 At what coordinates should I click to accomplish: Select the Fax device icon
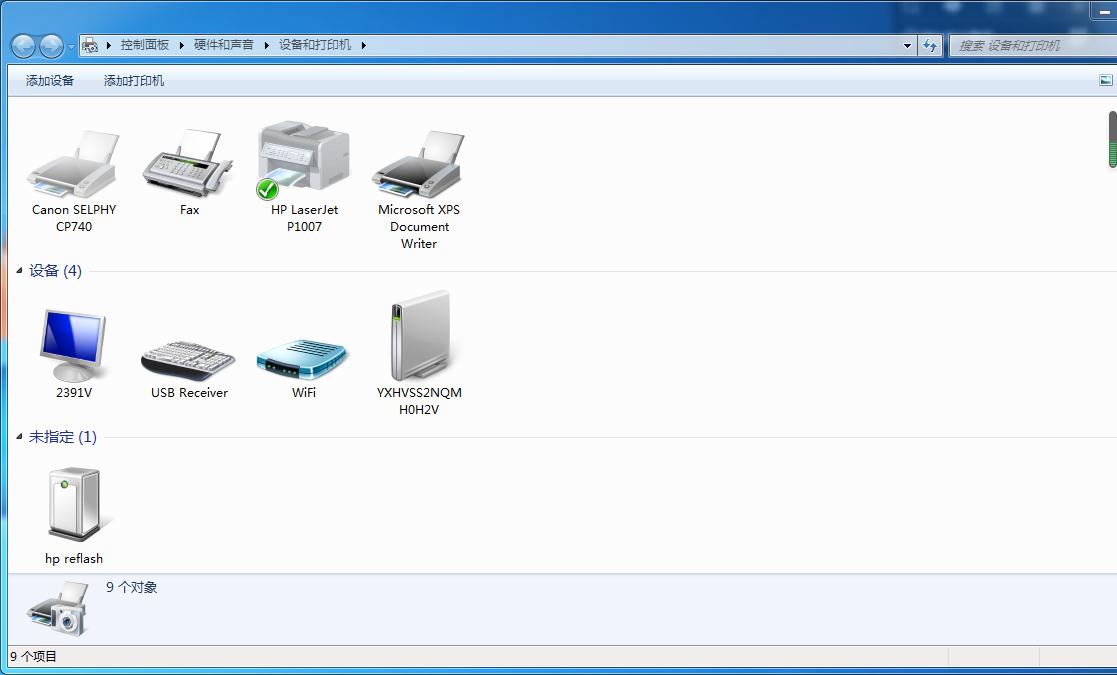(188, 163)
